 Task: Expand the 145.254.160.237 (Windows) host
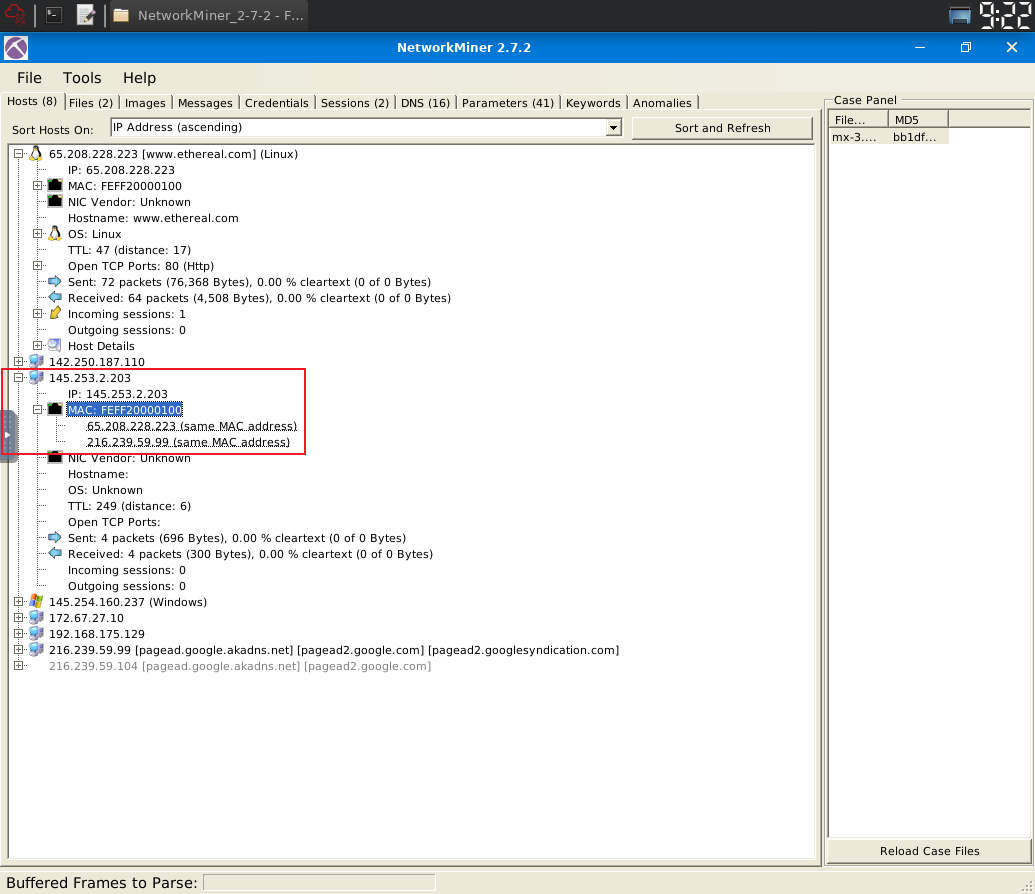[19, 602]
